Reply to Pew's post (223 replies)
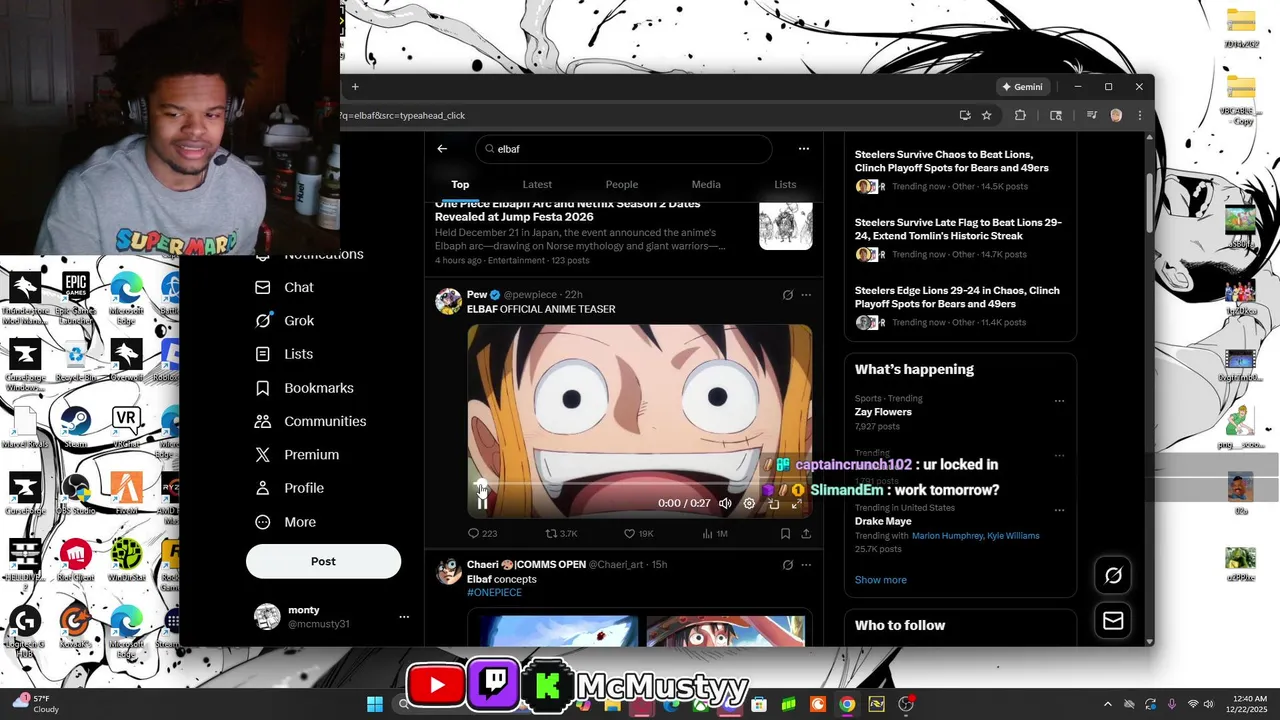 482,534
